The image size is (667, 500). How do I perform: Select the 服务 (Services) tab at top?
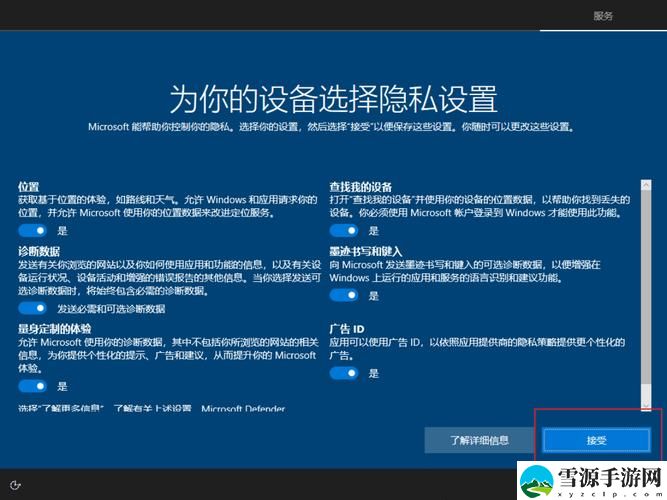tap(603, 16)
